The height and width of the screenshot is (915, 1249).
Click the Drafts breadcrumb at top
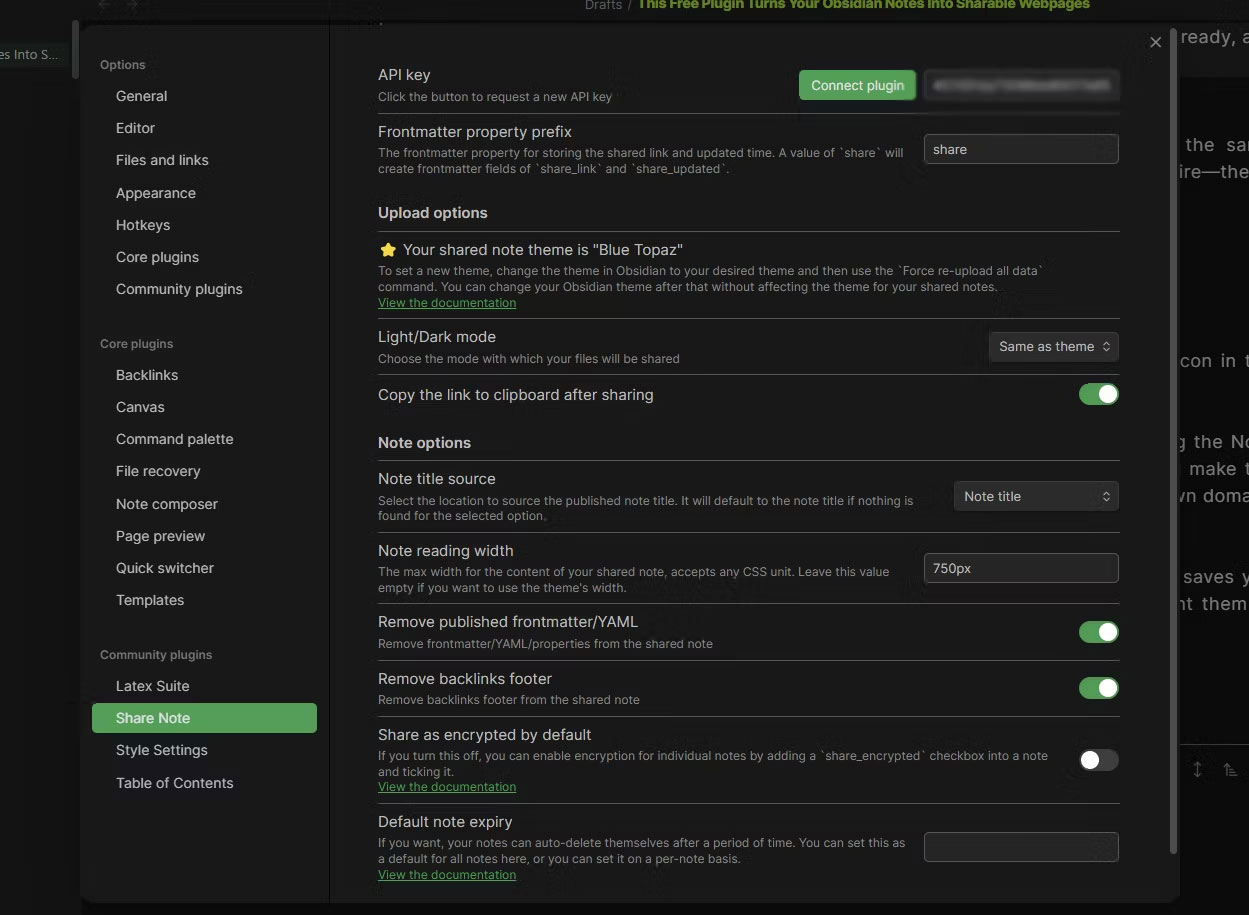click(603, 5)
